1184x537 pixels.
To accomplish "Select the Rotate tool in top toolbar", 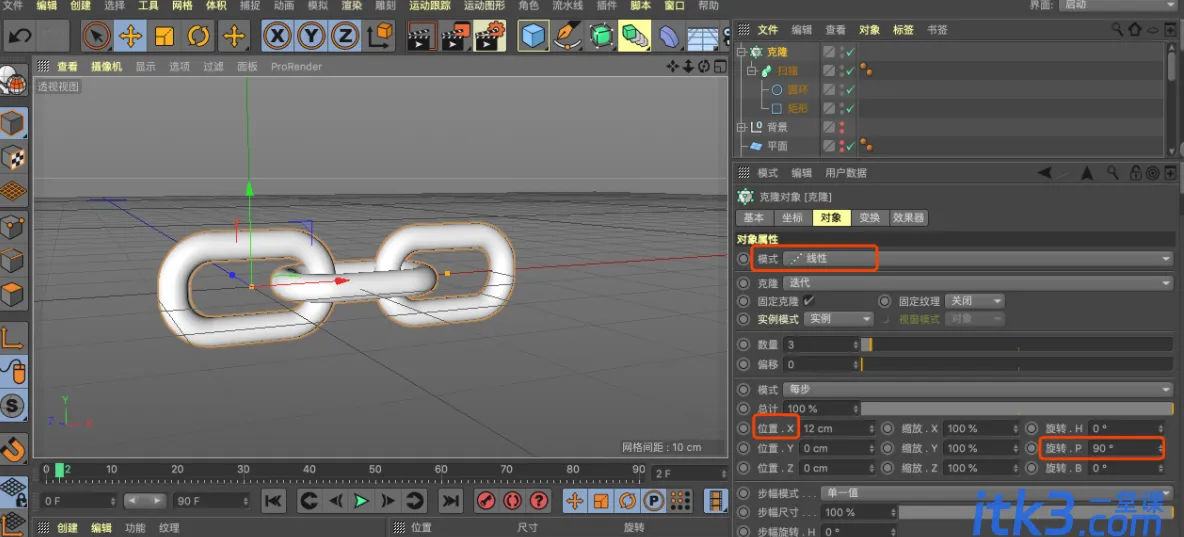I will pos(199,35).
